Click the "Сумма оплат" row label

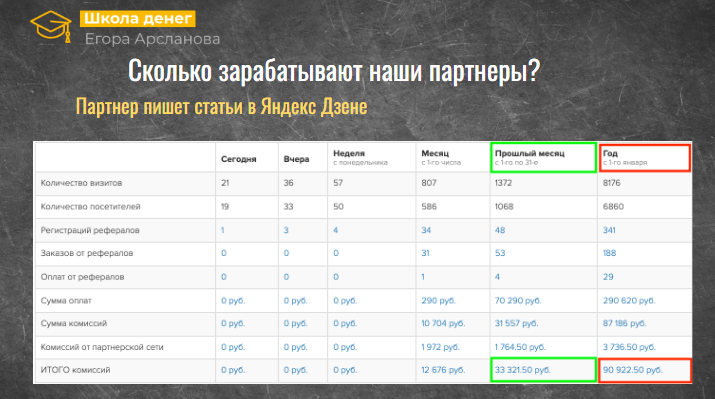click(x=66, y=301)
